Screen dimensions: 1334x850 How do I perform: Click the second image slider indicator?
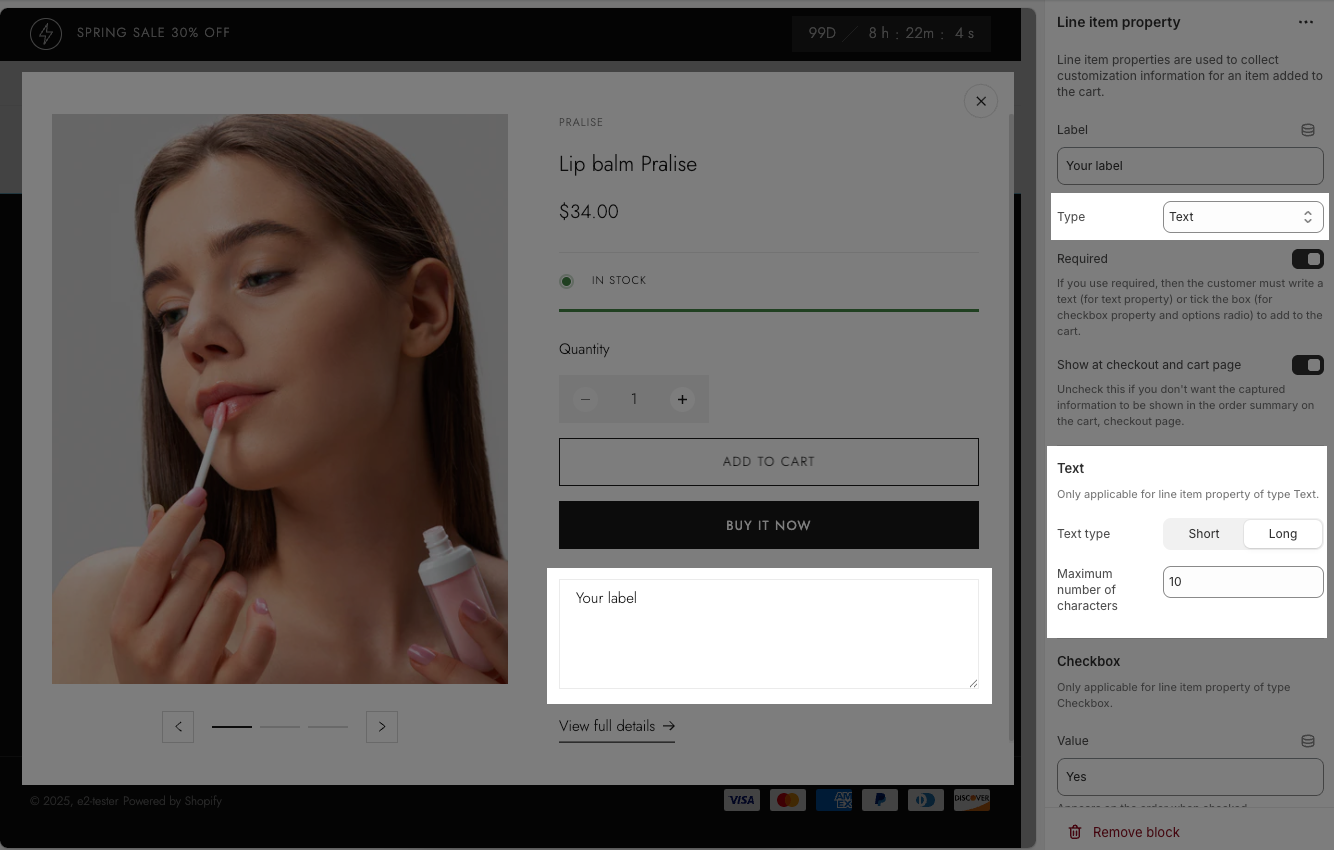(280, 727)
